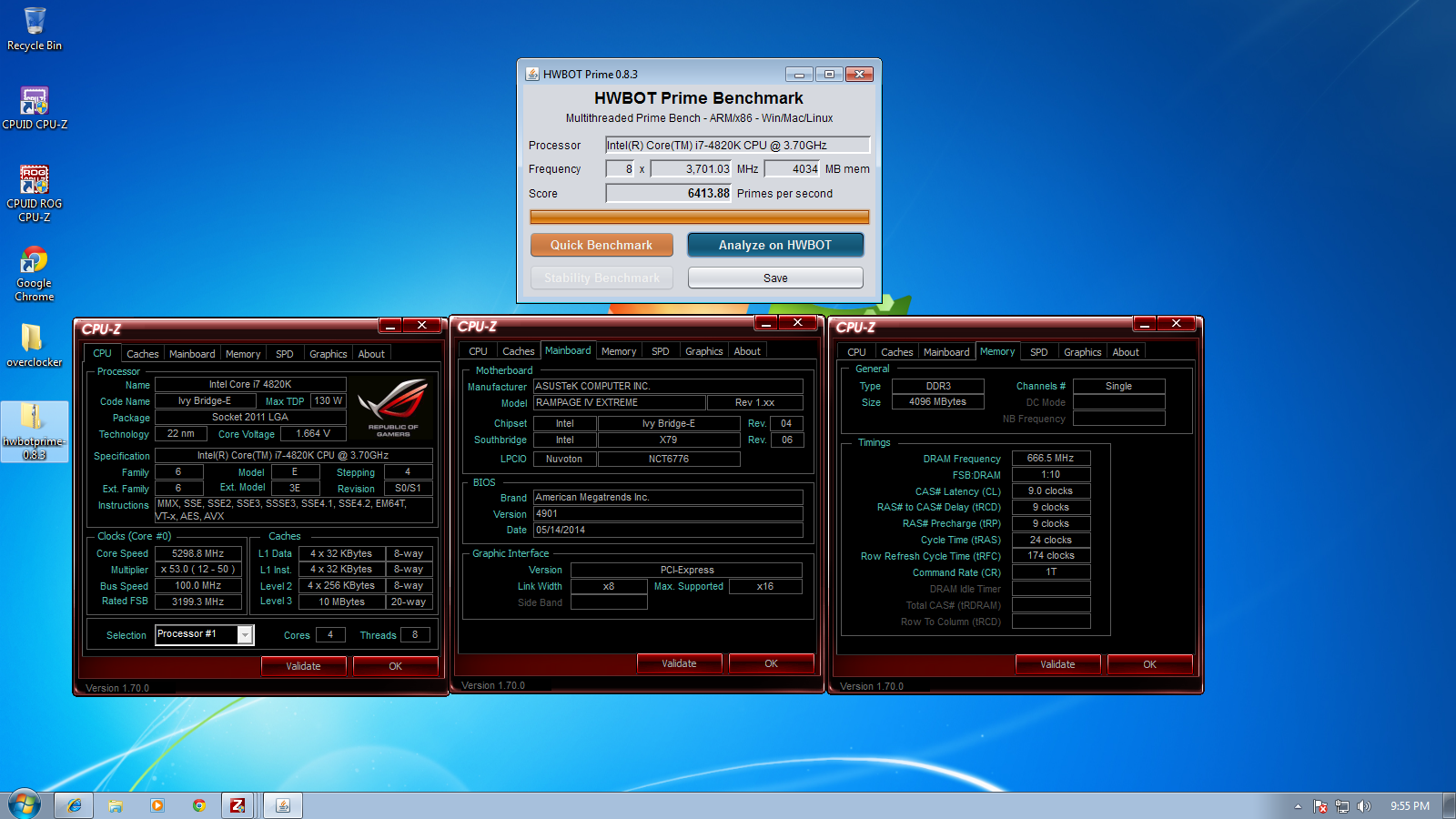Click the Save button in HWBOT Prime

(x=775, y=278)
